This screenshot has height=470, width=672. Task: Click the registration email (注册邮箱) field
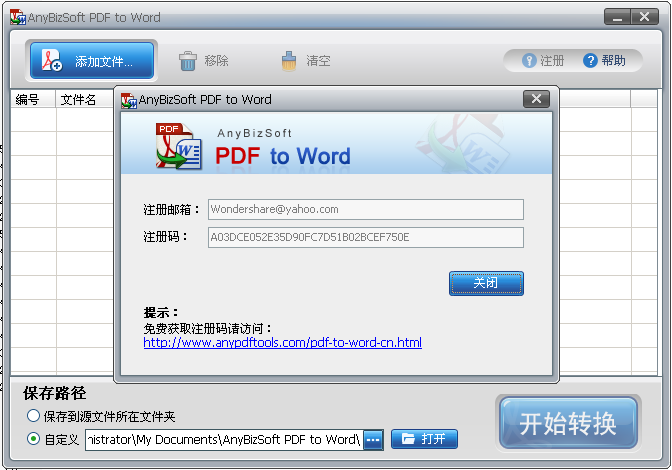pos(366,210)
